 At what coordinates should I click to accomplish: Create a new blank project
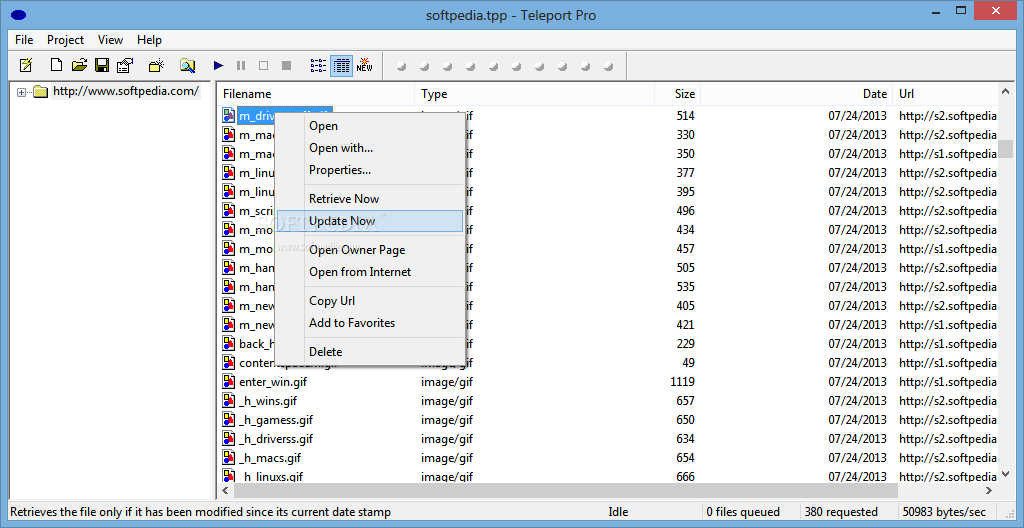(x=57, y=65)
